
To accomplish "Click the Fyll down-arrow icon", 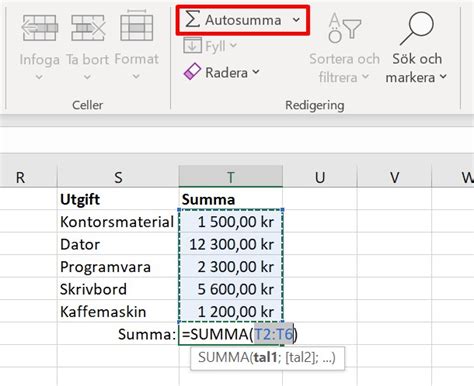I will pos(193,46).
